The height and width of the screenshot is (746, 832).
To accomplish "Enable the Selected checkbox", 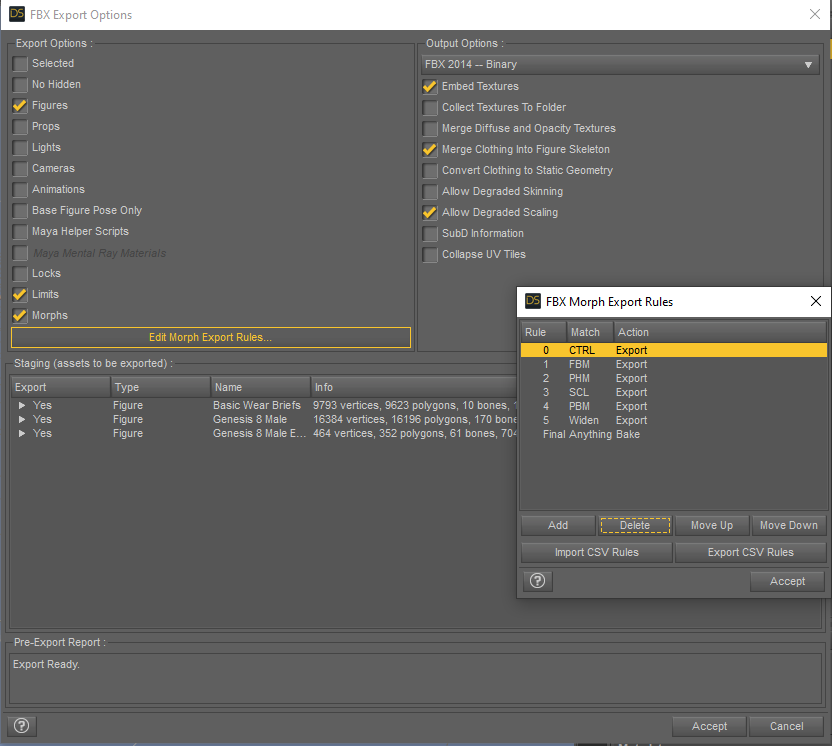I will [x=20, y=64].
